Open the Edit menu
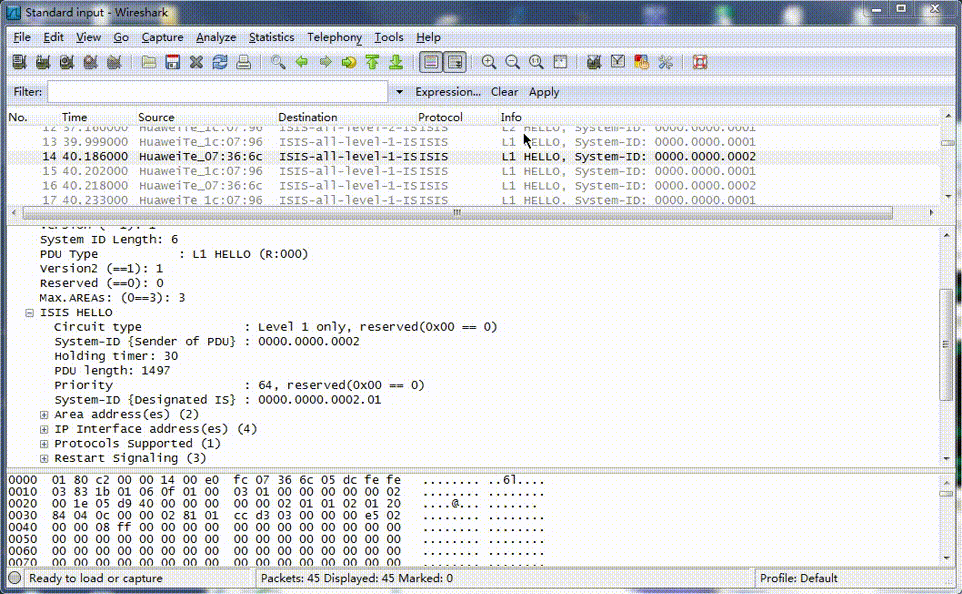This screenshot has height=594, width=962. (x=53, y=37)
